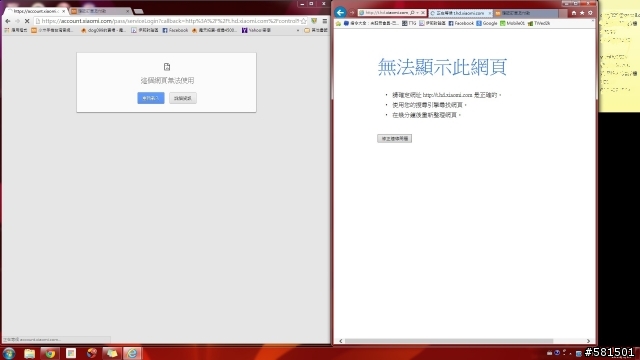Open the IE Tools gear icon
Image resolution: width=640 pixels, height=360 pixels.
coord(590,13)
